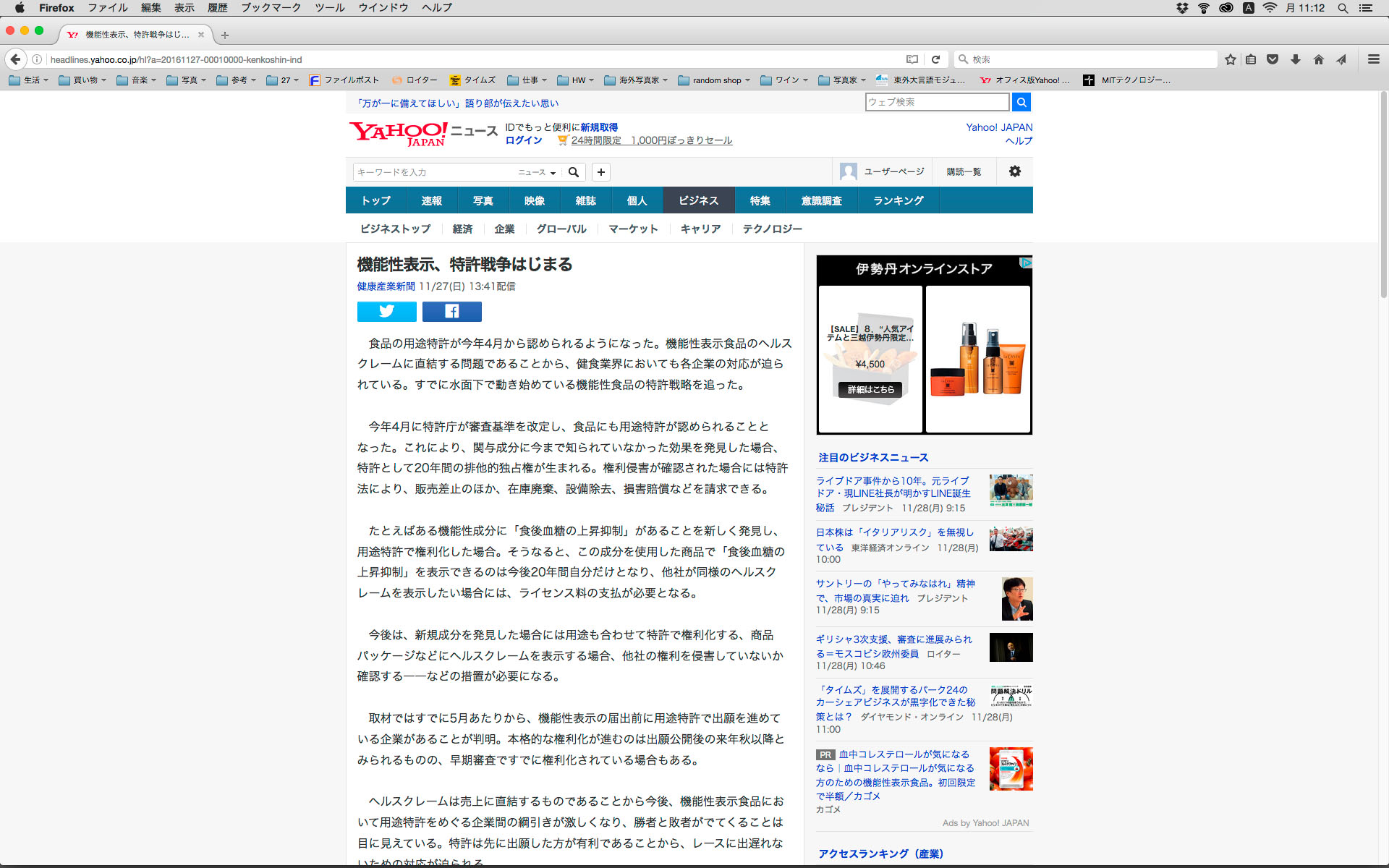Open the テクノロジー subcategory link
This screenshot has width=1389, height=868.
[772, 229]
